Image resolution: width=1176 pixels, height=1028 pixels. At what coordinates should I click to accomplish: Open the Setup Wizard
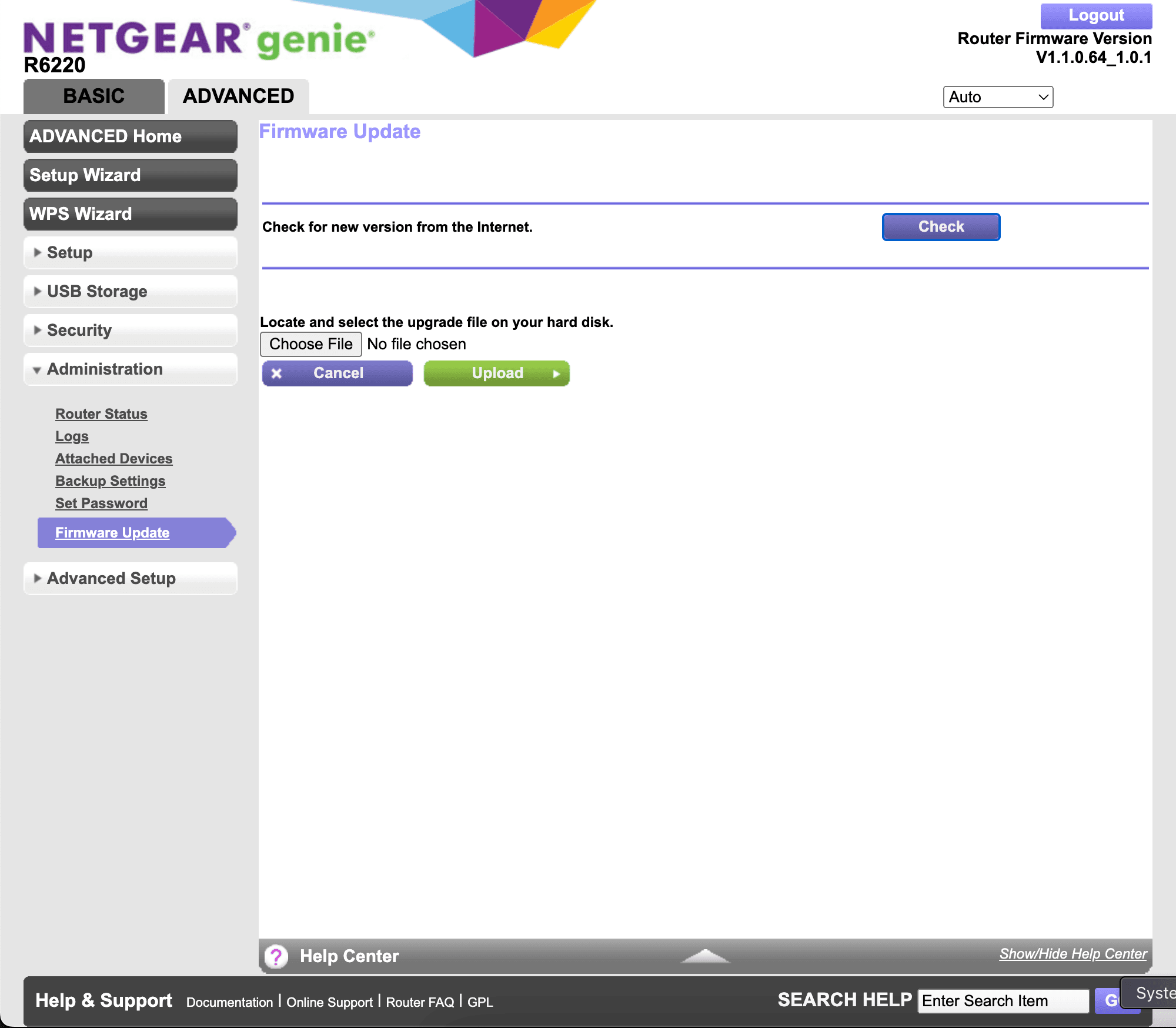131,175
